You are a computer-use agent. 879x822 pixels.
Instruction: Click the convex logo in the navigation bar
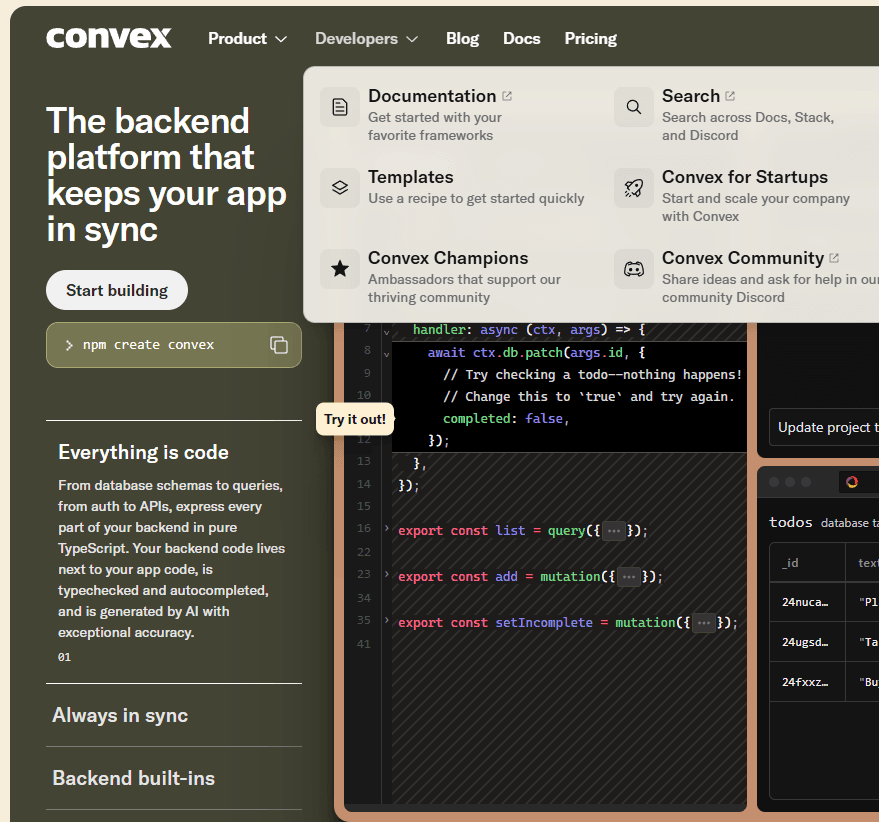[x=108, y=38]
